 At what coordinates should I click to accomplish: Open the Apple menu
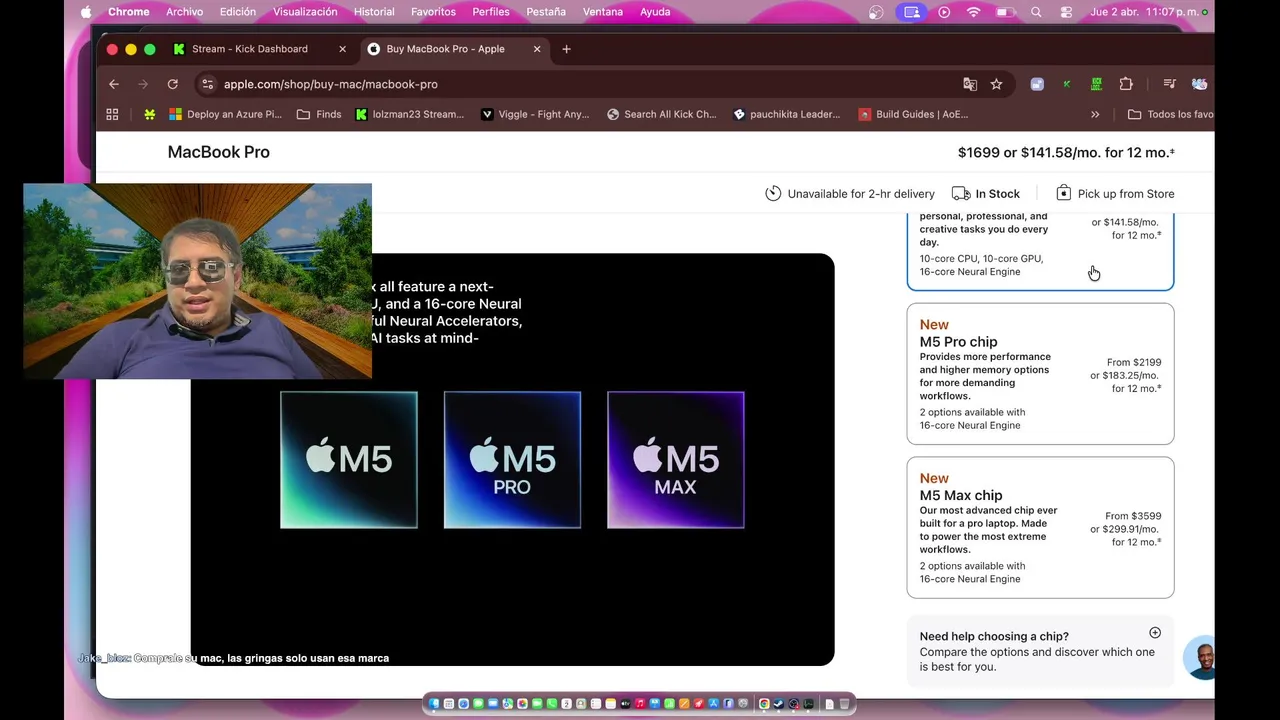coord(85,12)
